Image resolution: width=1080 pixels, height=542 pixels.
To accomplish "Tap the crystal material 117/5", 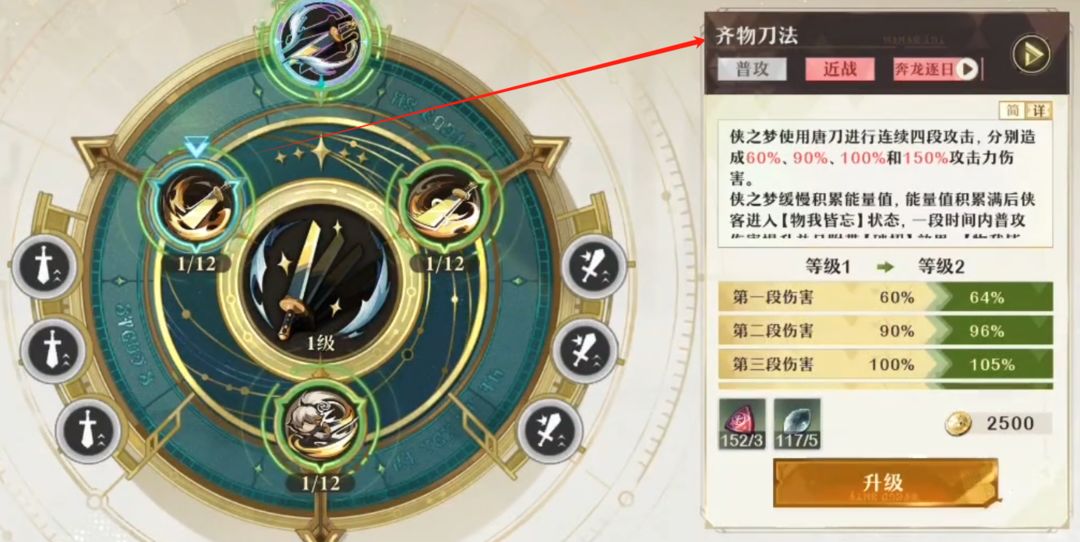I will click(x=797, y=424).
